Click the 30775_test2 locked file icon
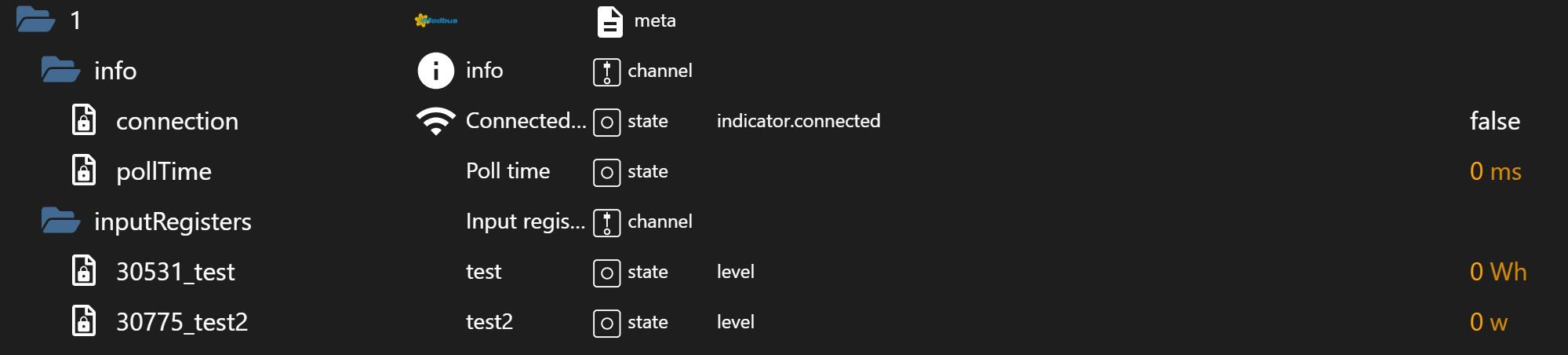The height and width of the screenshot is (355, 1568). pos(84,321)
